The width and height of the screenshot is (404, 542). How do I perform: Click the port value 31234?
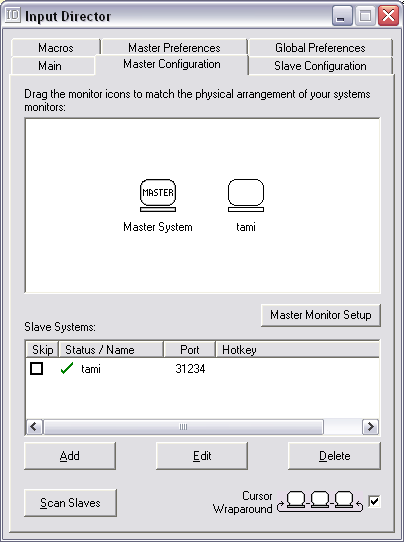coord(190,369)
